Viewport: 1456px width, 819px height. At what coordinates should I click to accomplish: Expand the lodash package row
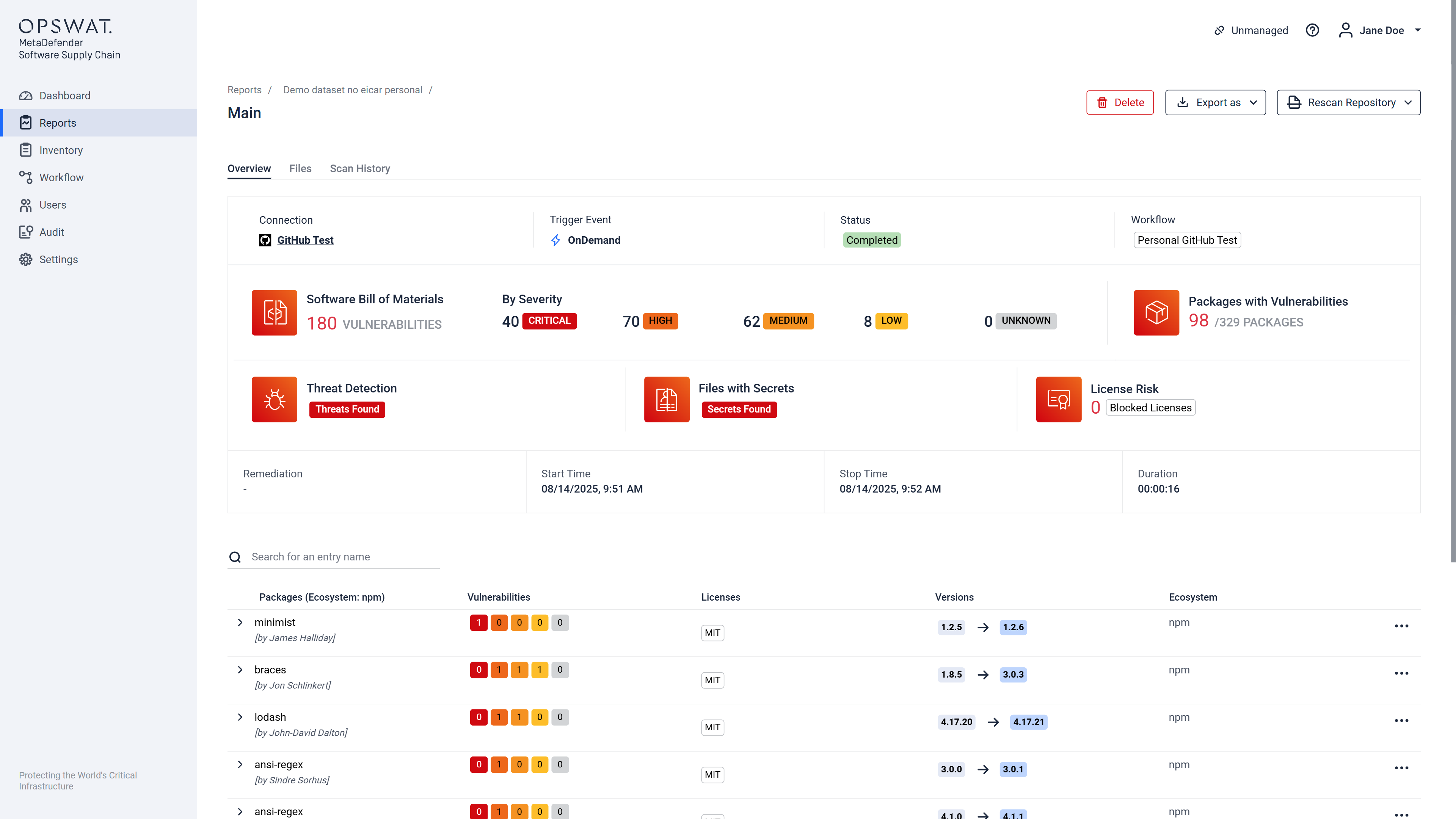[x=240, y=717]
